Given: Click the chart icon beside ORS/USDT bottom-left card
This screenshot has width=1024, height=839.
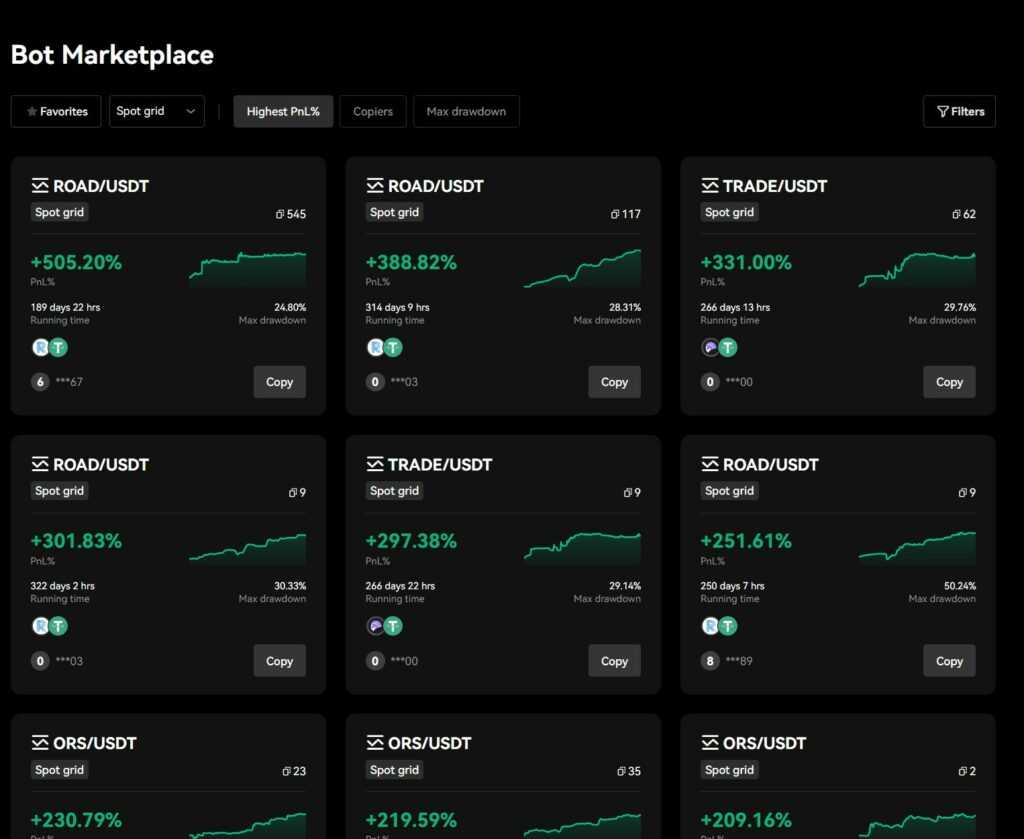Looking at the screenshot, I should coord(40,743).
